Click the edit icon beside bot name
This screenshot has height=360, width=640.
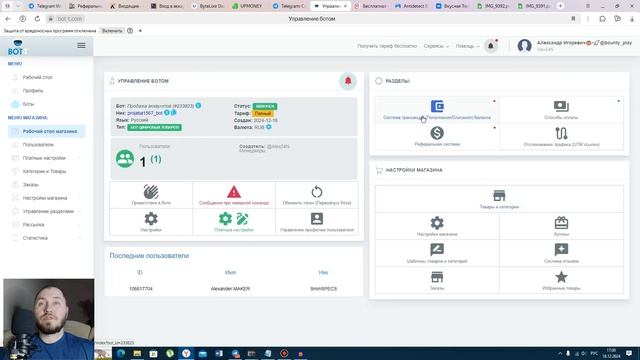click(x=198, y=106)
